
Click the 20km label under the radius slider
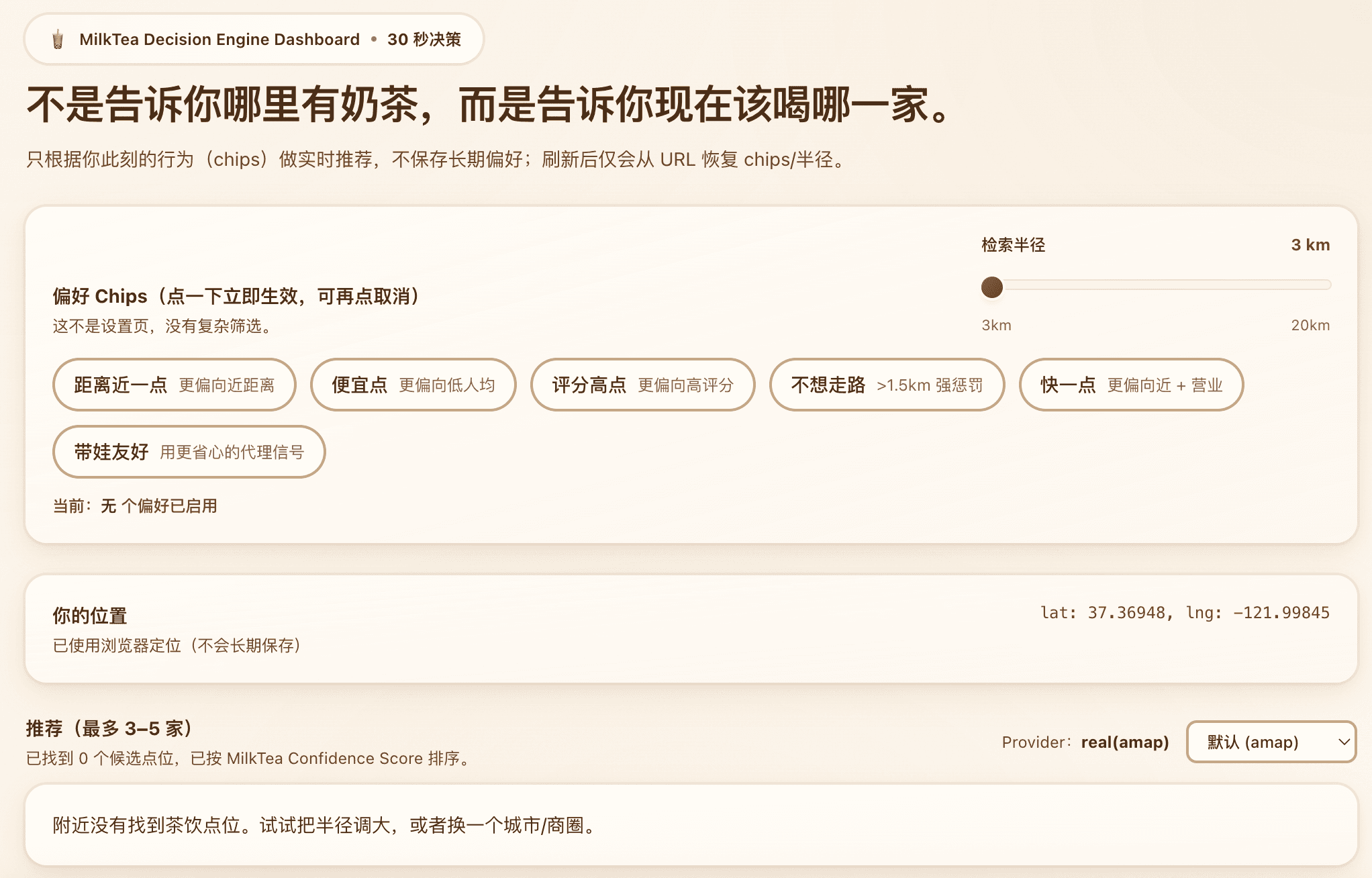[1309, 325]
